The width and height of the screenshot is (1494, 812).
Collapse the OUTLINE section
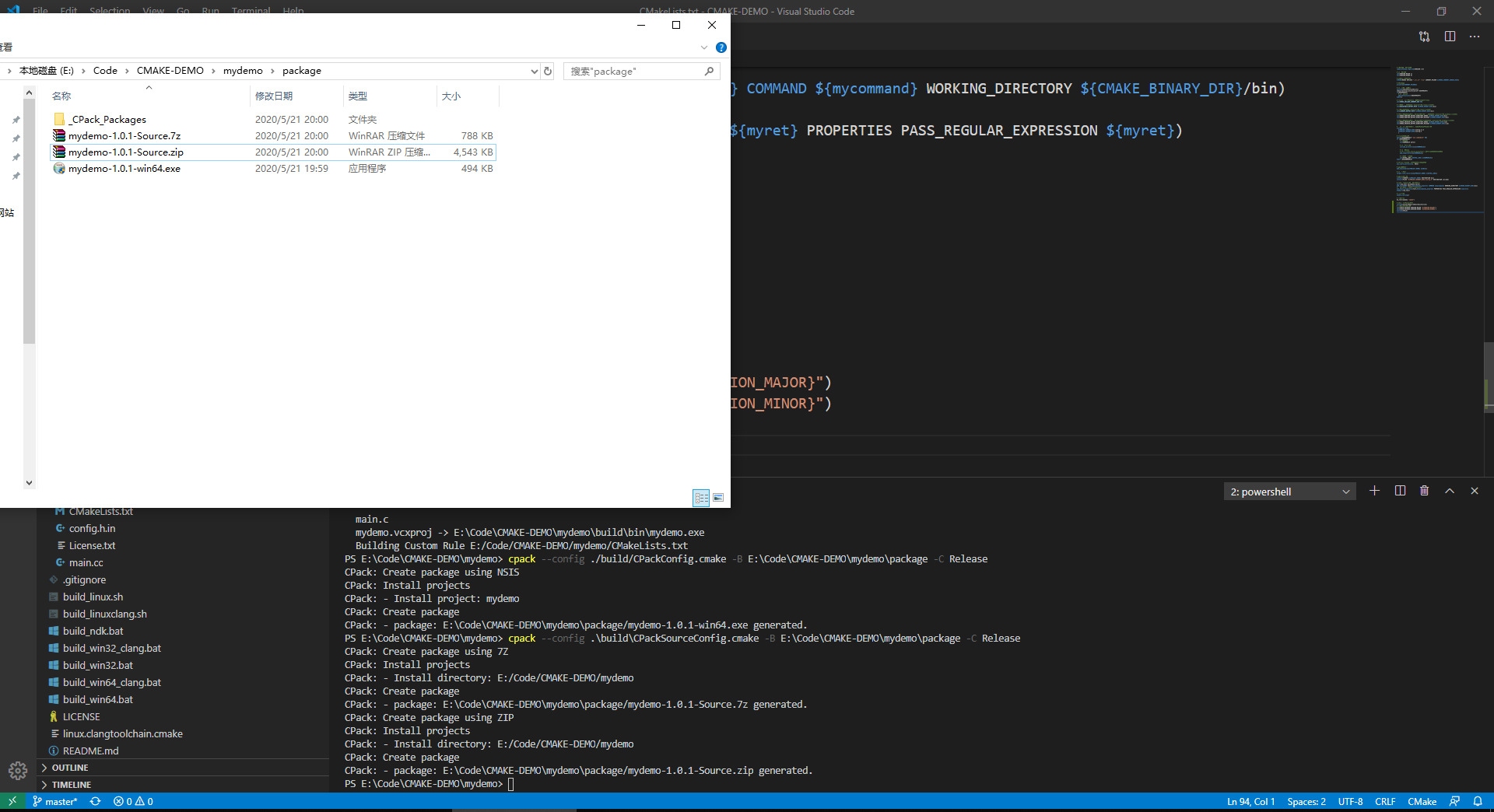coord(70,767)
